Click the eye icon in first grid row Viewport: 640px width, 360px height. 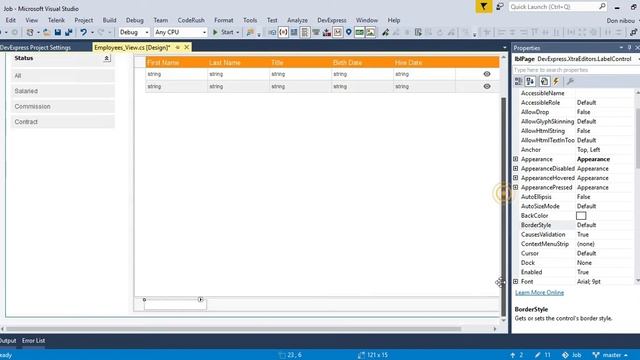pos(487,74)
